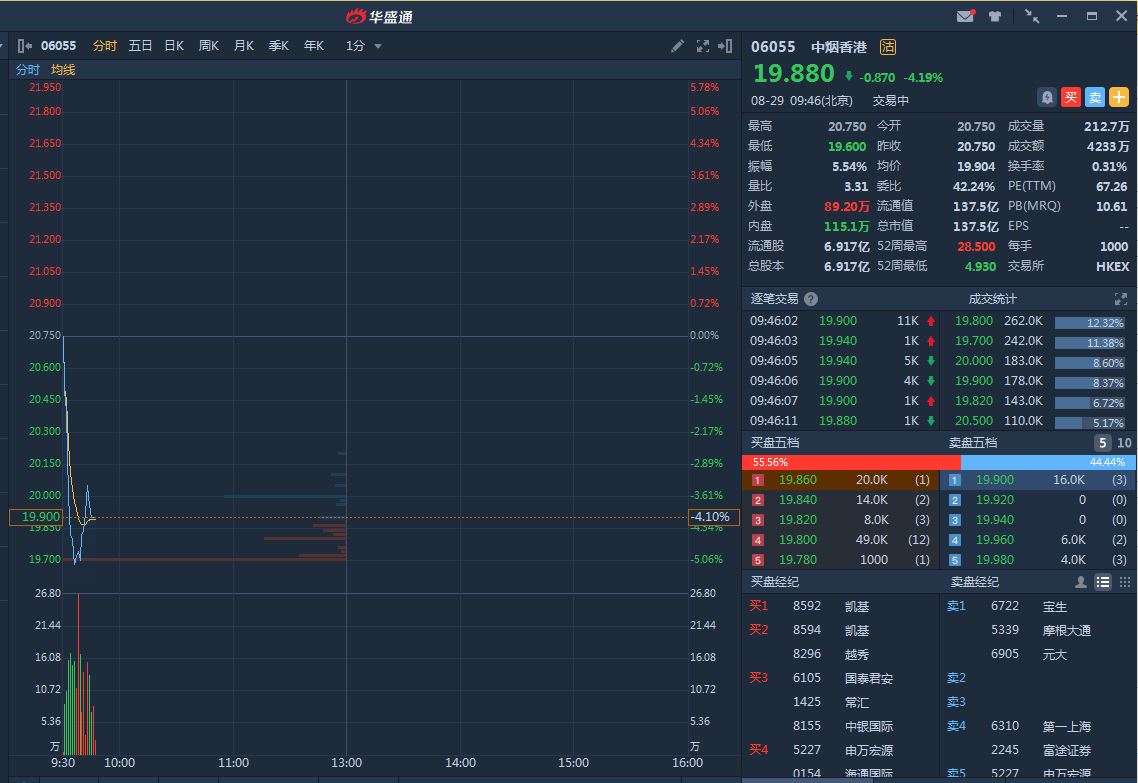
Task: Show 10-level order book
Action: [x=1124, y=443]
